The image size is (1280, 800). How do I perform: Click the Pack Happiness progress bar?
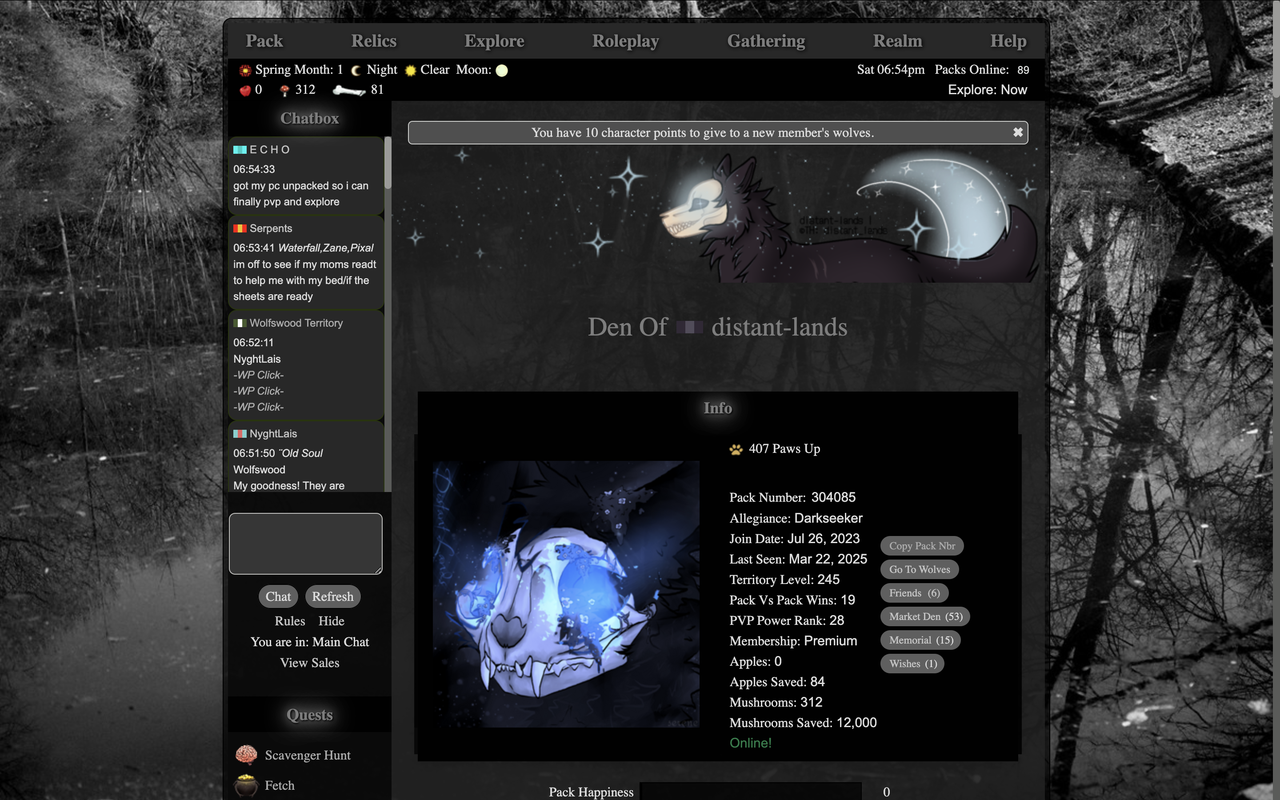click(x=751, y=791)
